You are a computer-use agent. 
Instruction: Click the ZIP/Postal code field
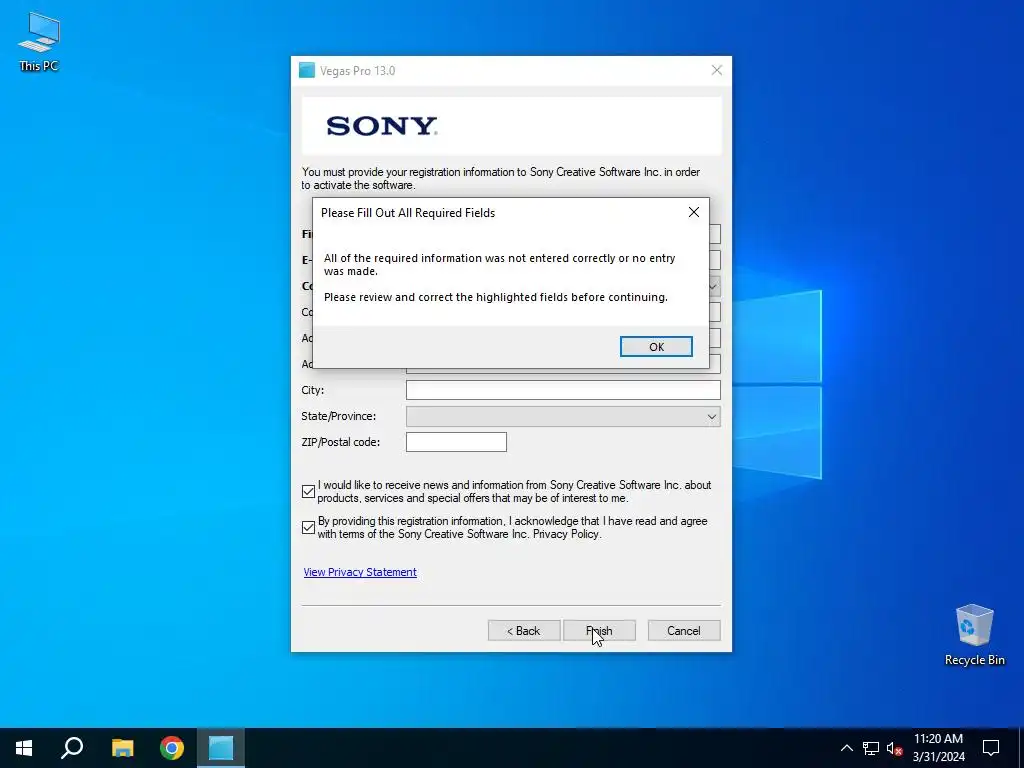[456, 442]
